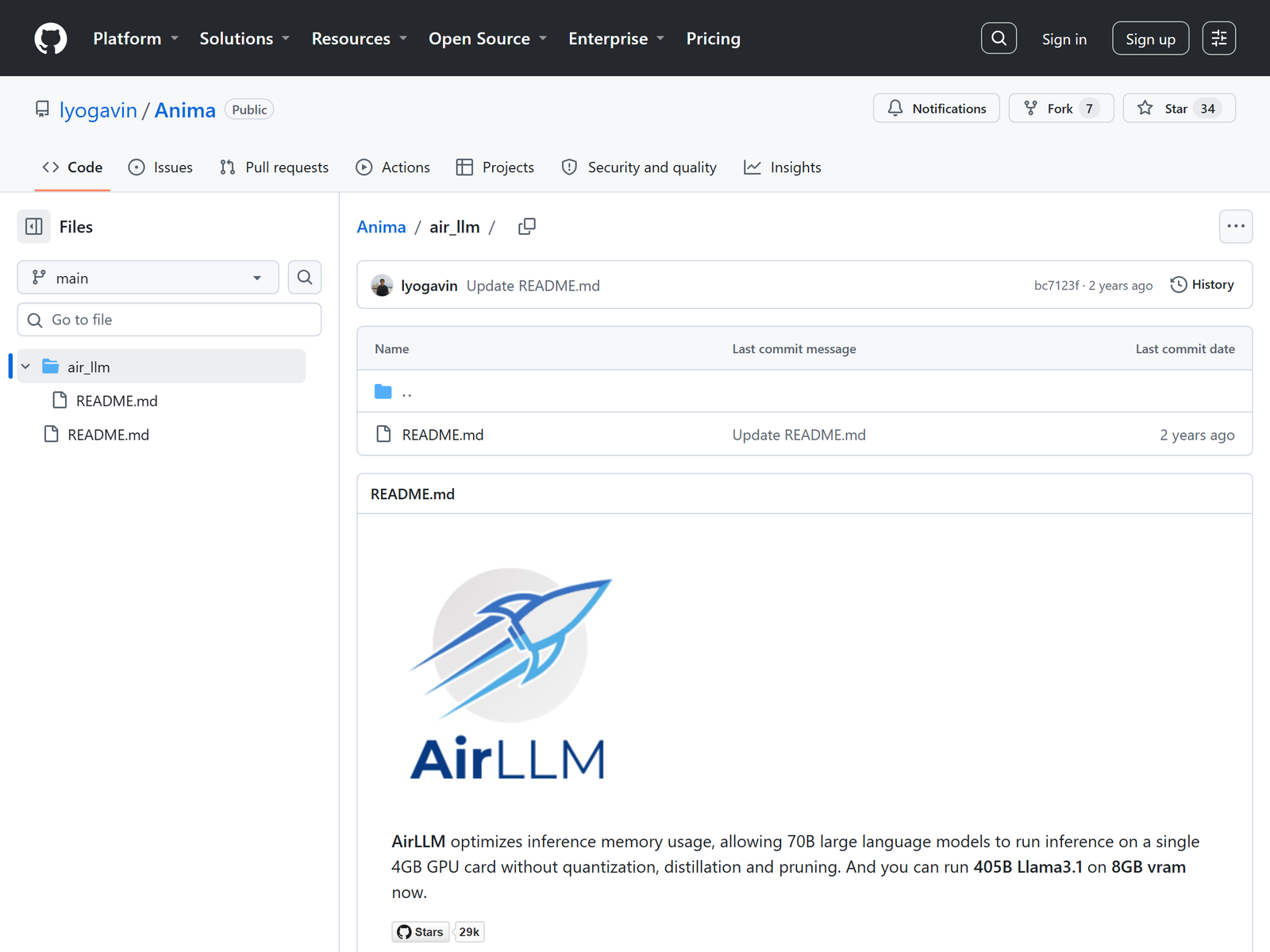The height and width of the screenshot is (952, 1270).
Task: Select air_llm folder in file tree
Action: 161,367
